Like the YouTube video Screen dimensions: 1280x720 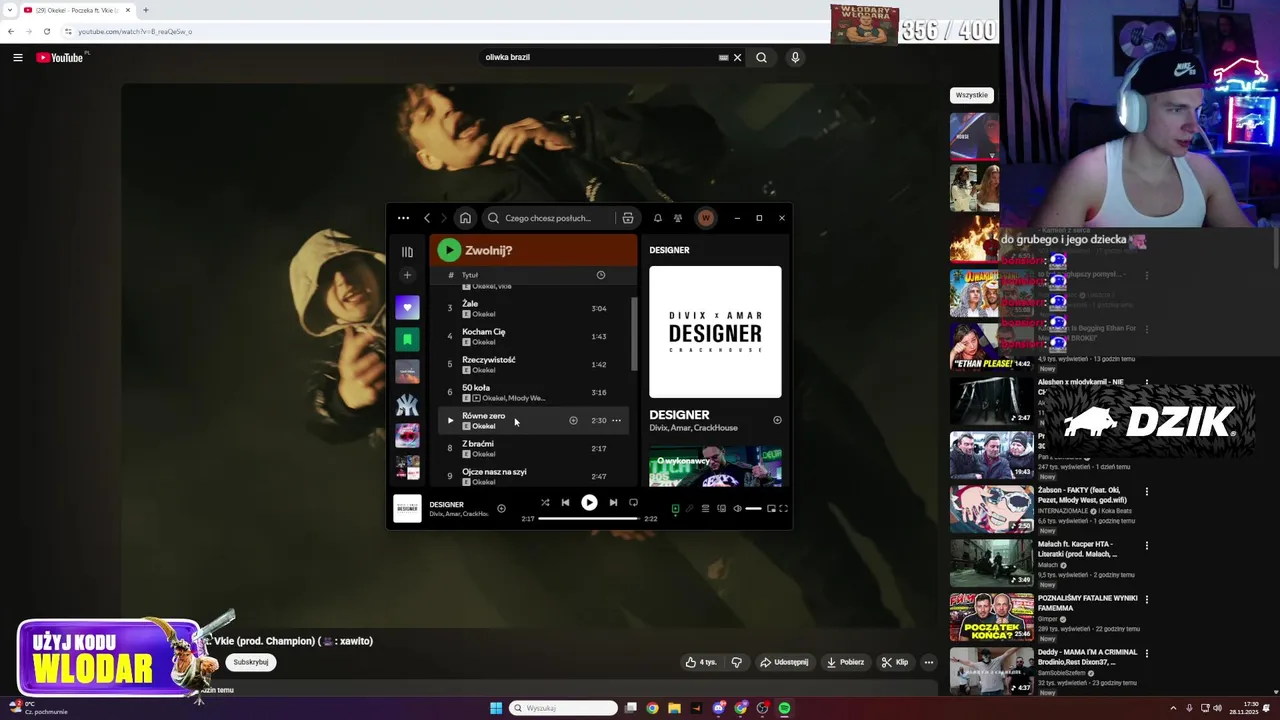701,662
